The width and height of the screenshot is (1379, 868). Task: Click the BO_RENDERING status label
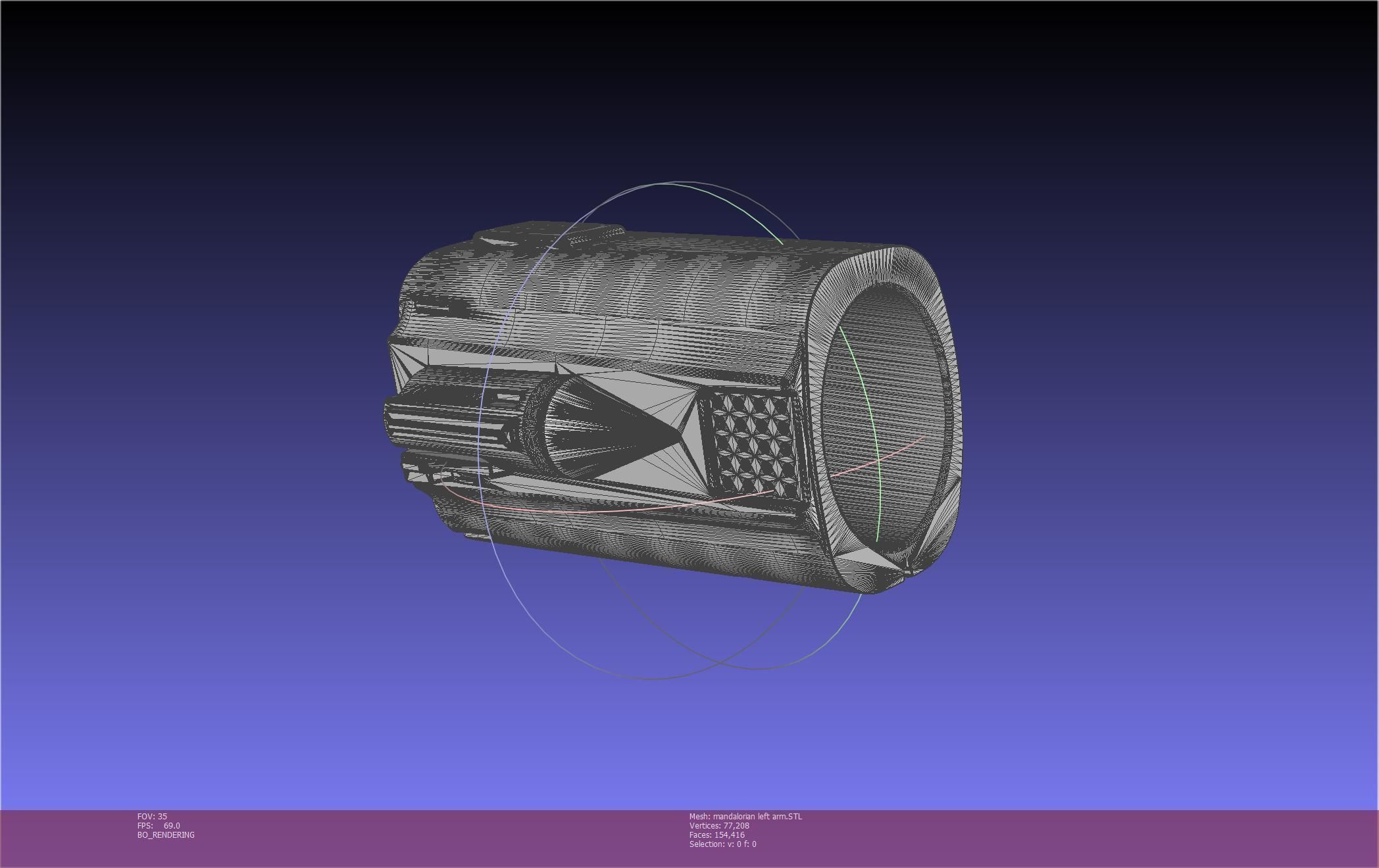pos(166,834)
